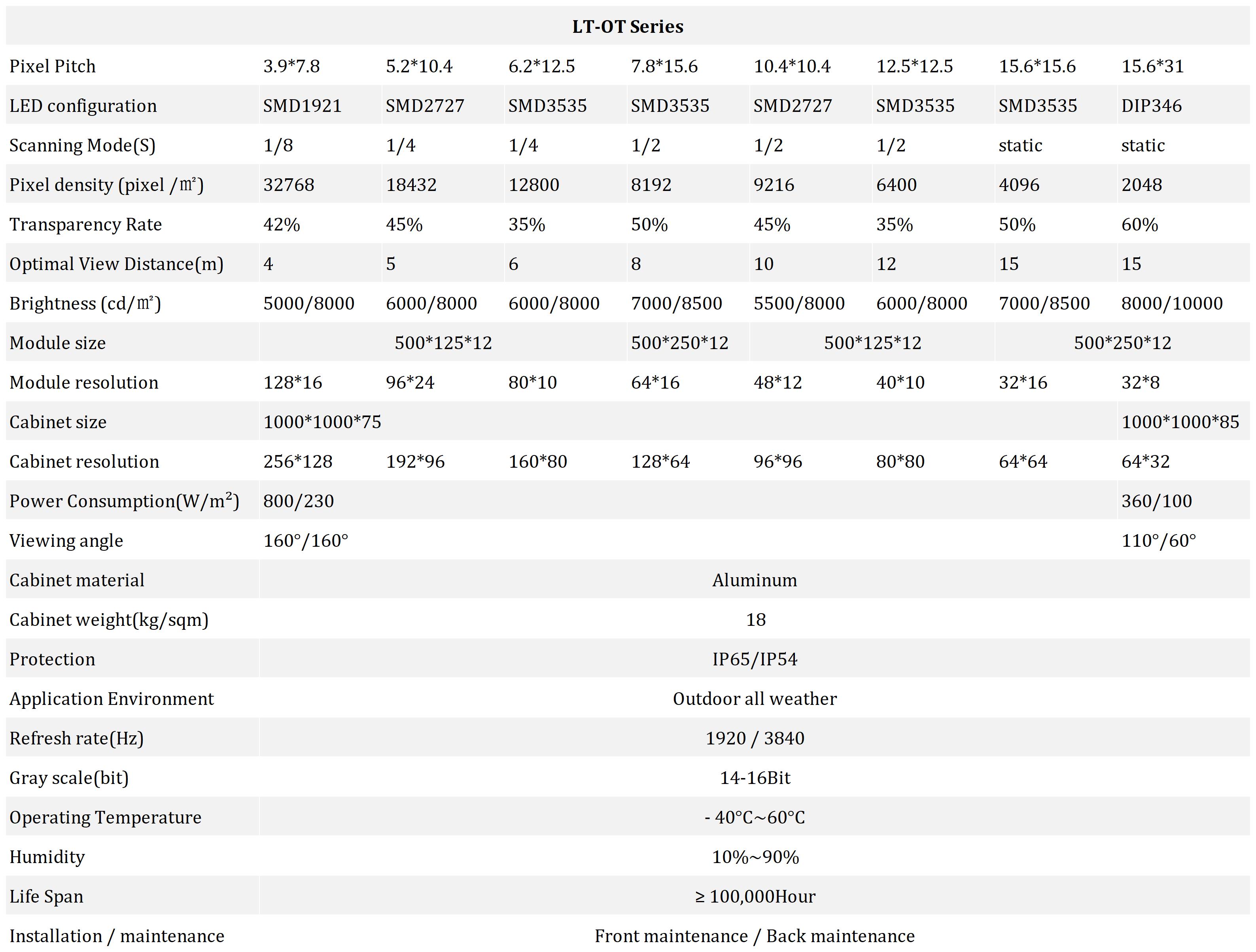Click the IP65/IP54 protection value

pyautogui.click(x=755, y=659)
